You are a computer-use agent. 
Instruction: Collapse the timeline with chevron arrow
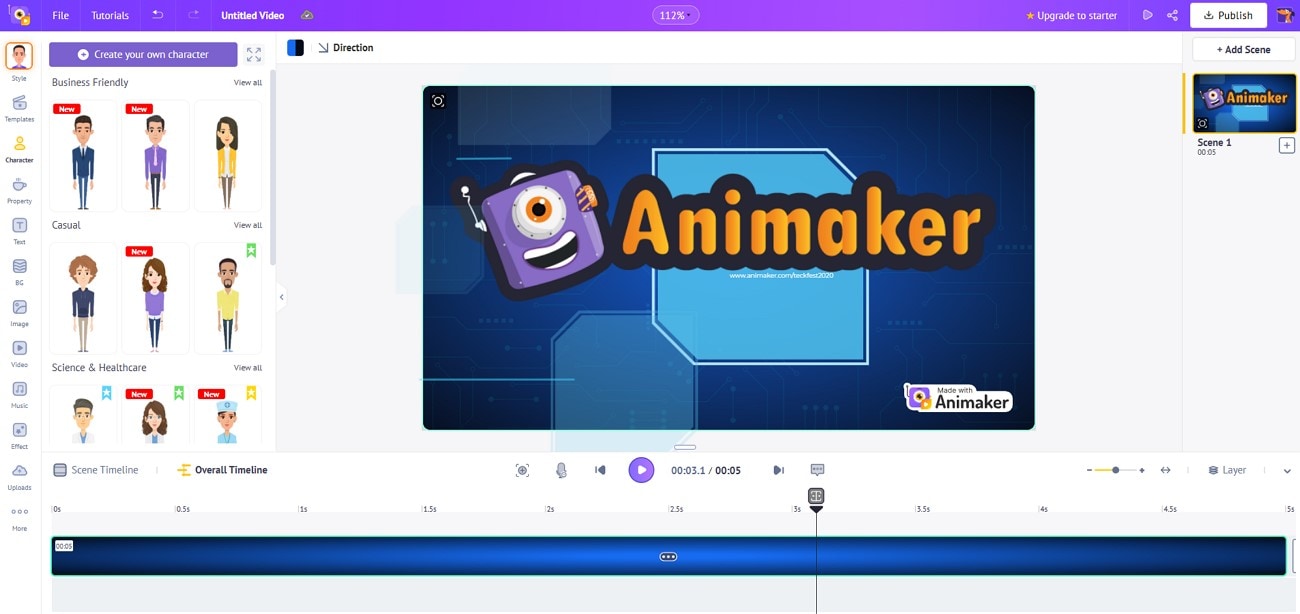tap(1287, 470)
